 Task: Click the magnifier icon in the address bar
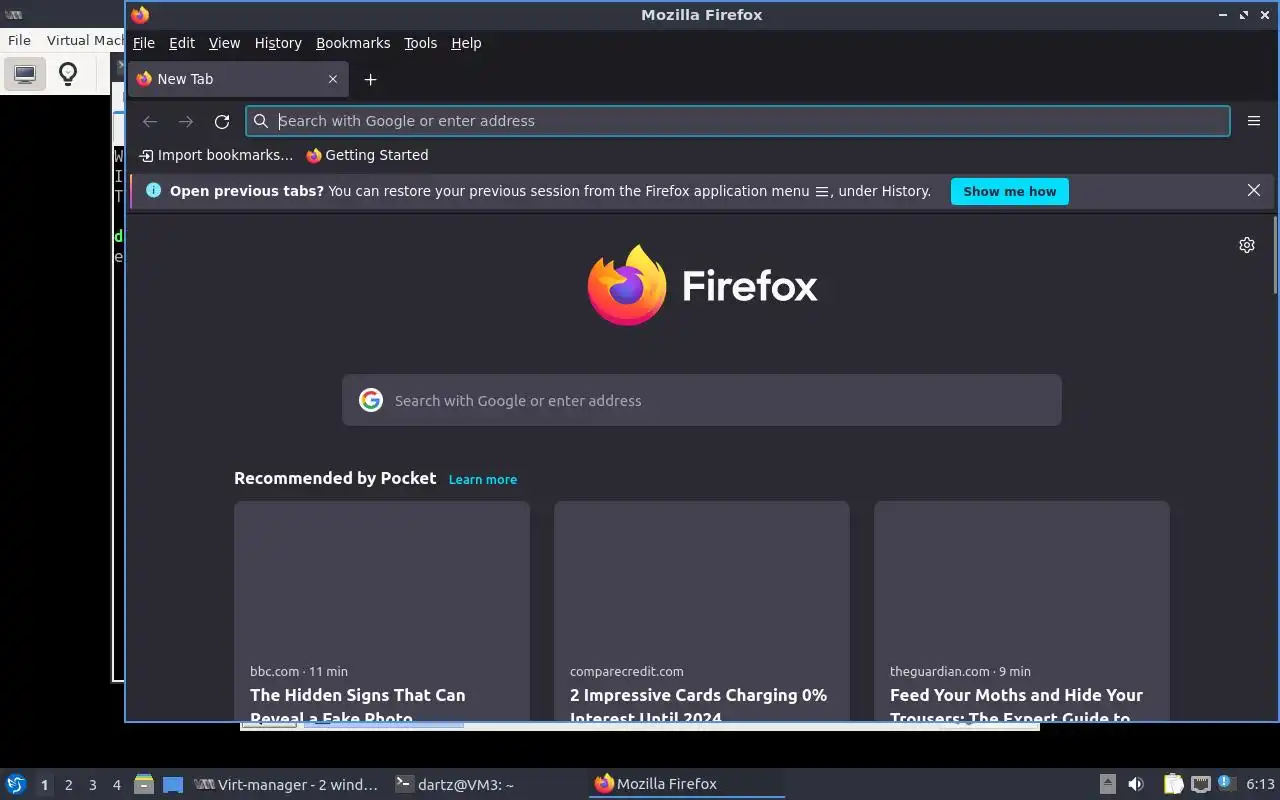point(261,121)
